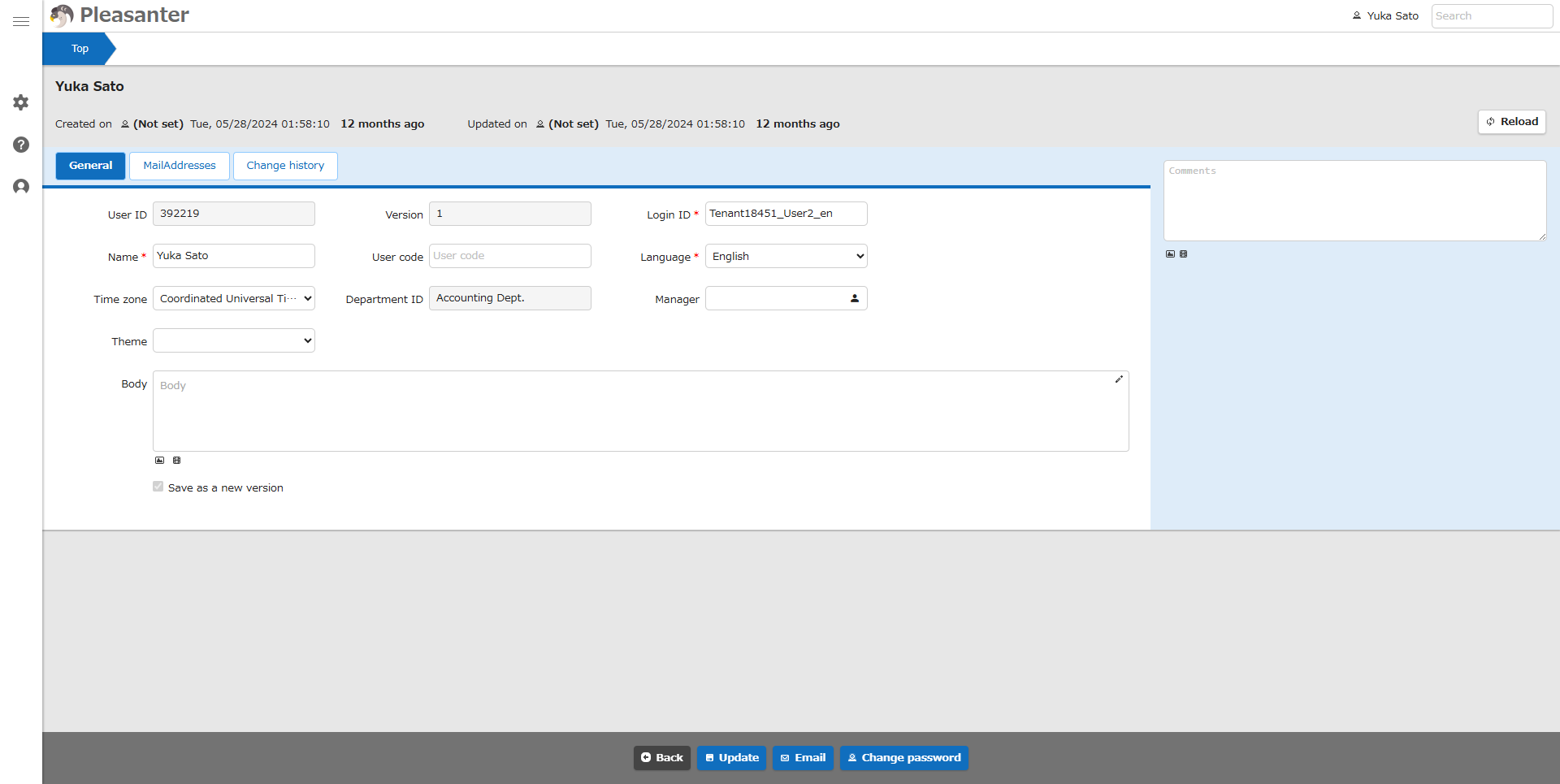Click the Change password button
The image size is (1560, 784).
click(x=904, y=758)
